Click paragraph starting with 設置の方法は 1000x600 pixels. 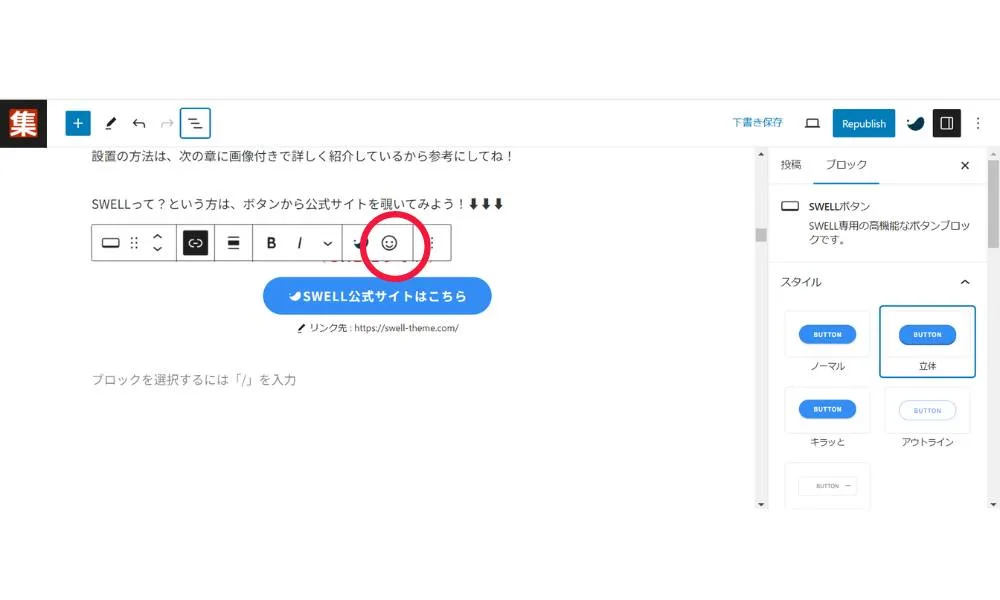click(x=303, y=156)
